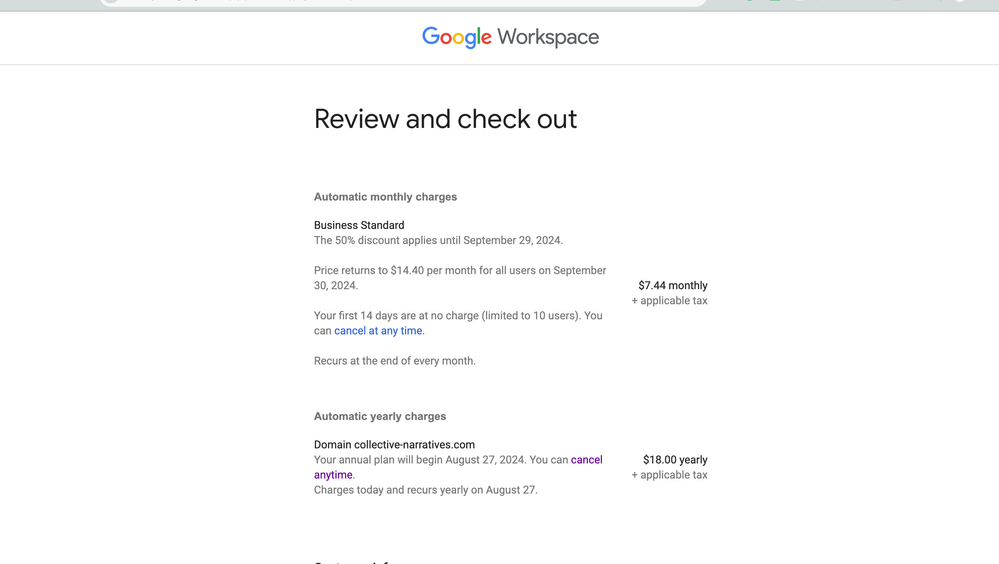Click the 'Automatic monthly charges' heading

point(385,197)
